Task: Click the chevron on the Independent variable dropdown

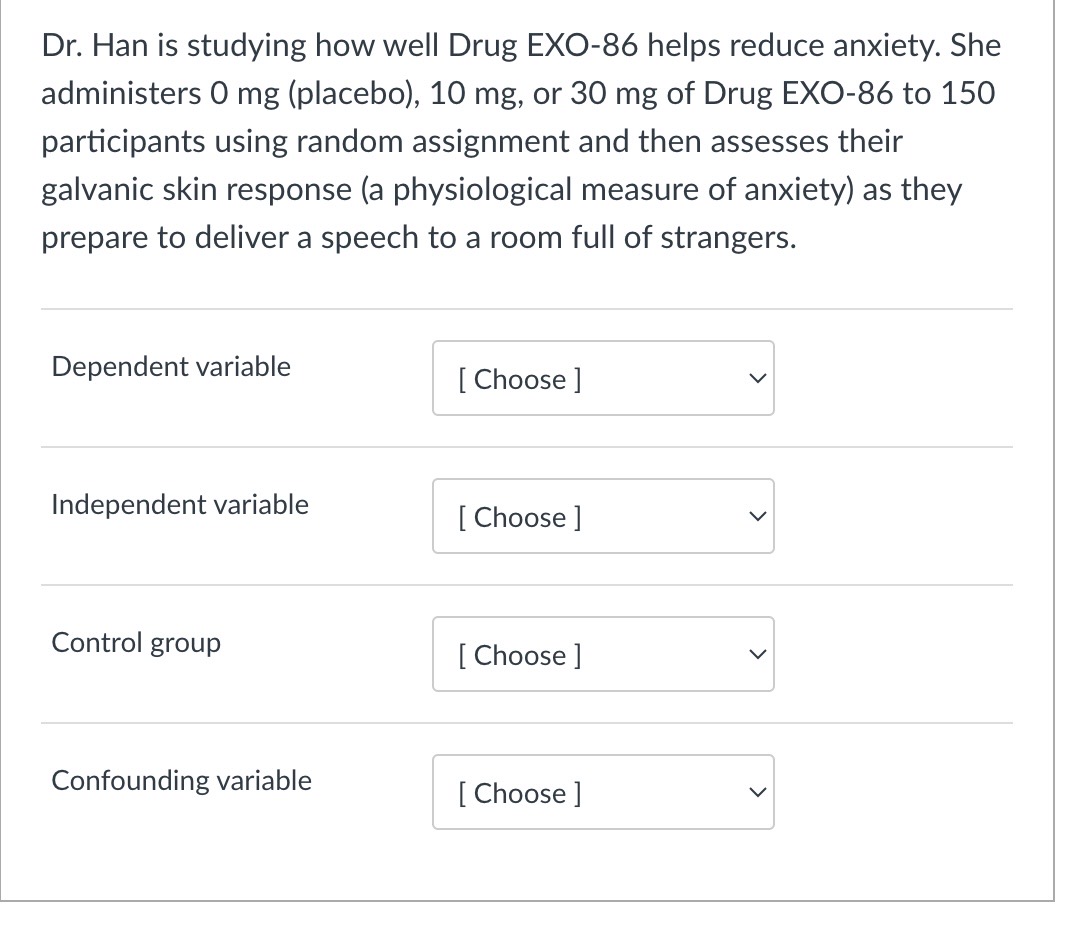Action: tap(757, 516)
